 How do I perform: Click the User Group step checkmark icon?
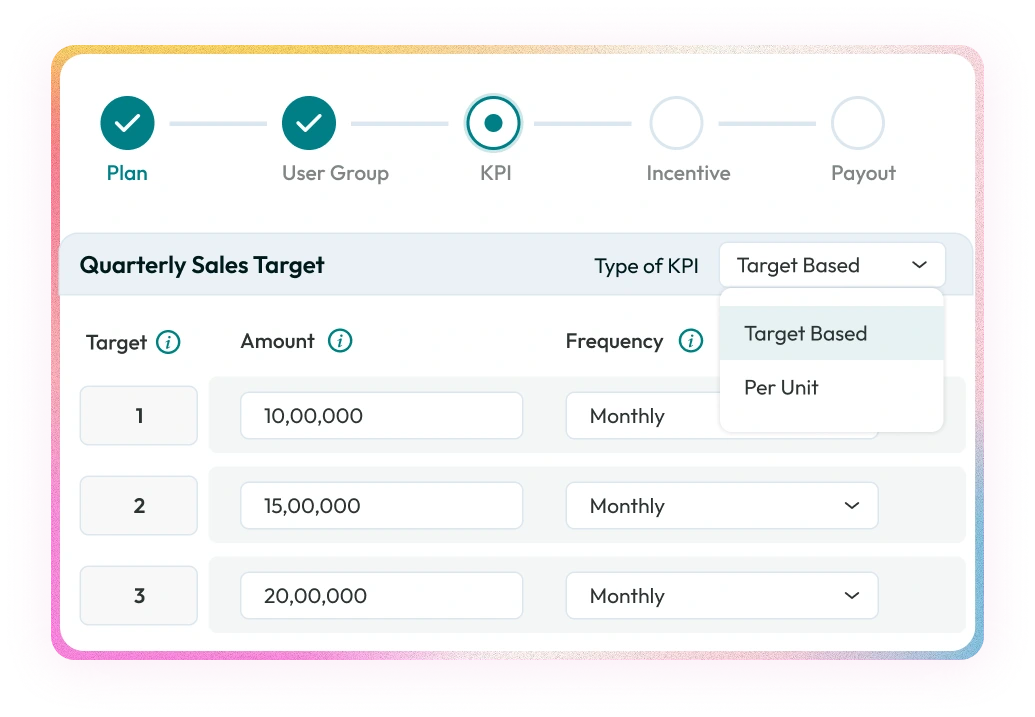click(x=309, y=122)
